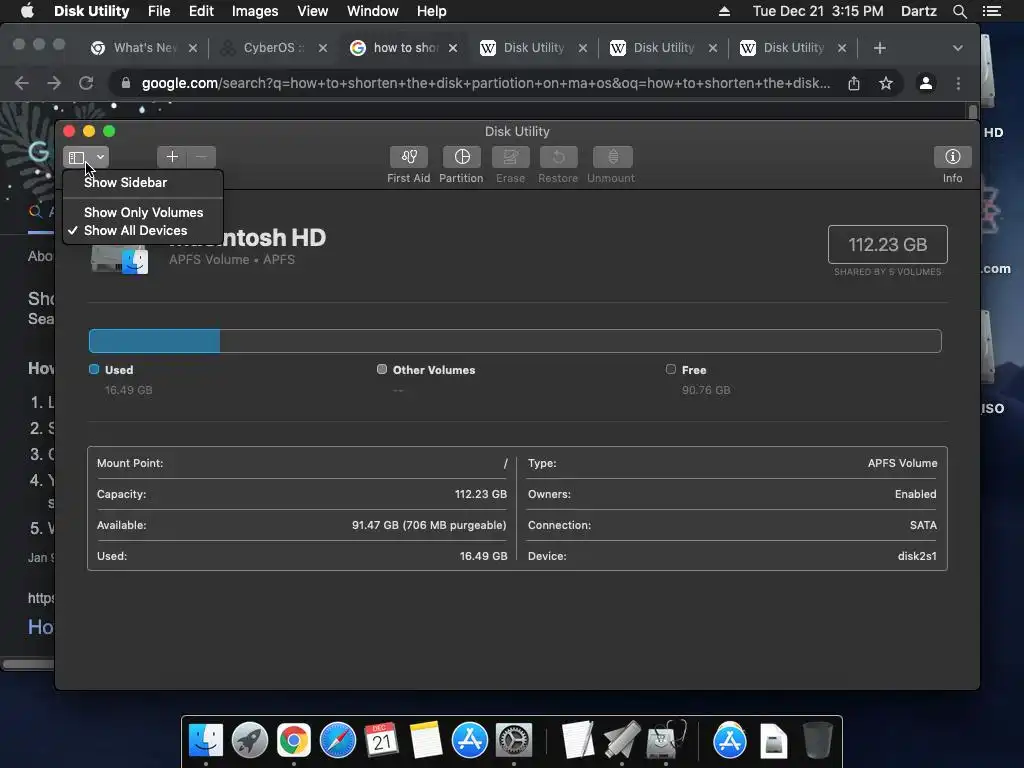Viewport: 1024px width, 768px height.
Task: Click the Dartz user name
Action: pos(918,11)
